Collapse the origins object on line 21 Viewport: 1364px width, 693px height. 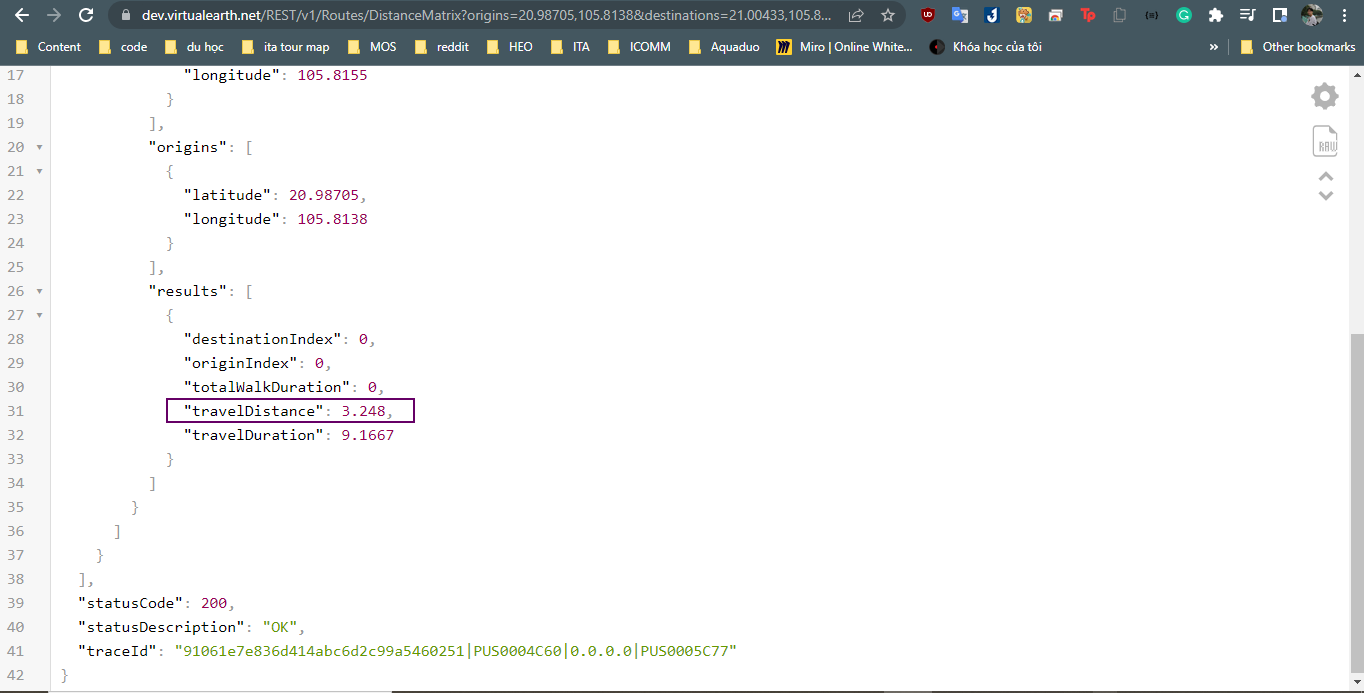pyautogui.click(x=39, y=171)
